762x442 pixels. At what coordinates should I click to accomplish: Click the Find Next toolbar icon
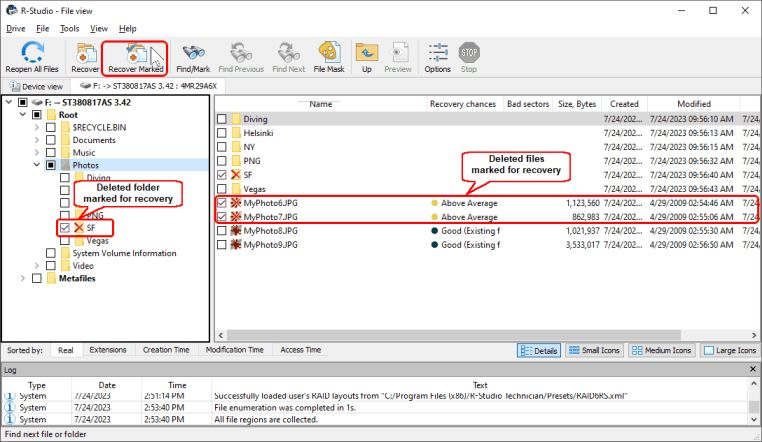pyautogui.click(x=289, y=52)
